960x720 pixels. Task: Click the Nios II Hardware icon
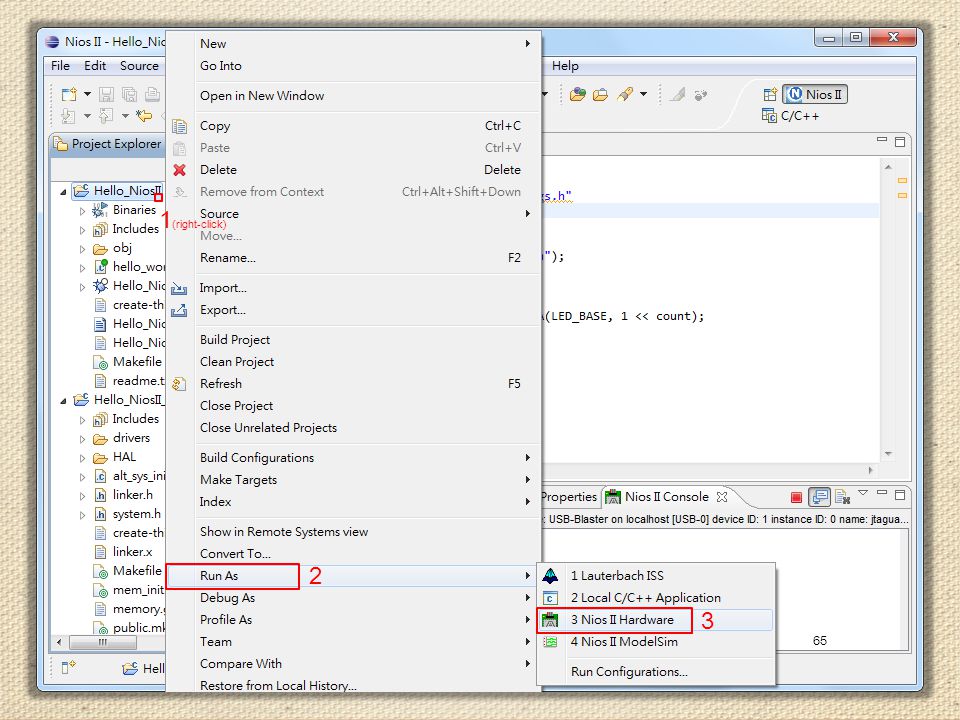tap(550, 620)
